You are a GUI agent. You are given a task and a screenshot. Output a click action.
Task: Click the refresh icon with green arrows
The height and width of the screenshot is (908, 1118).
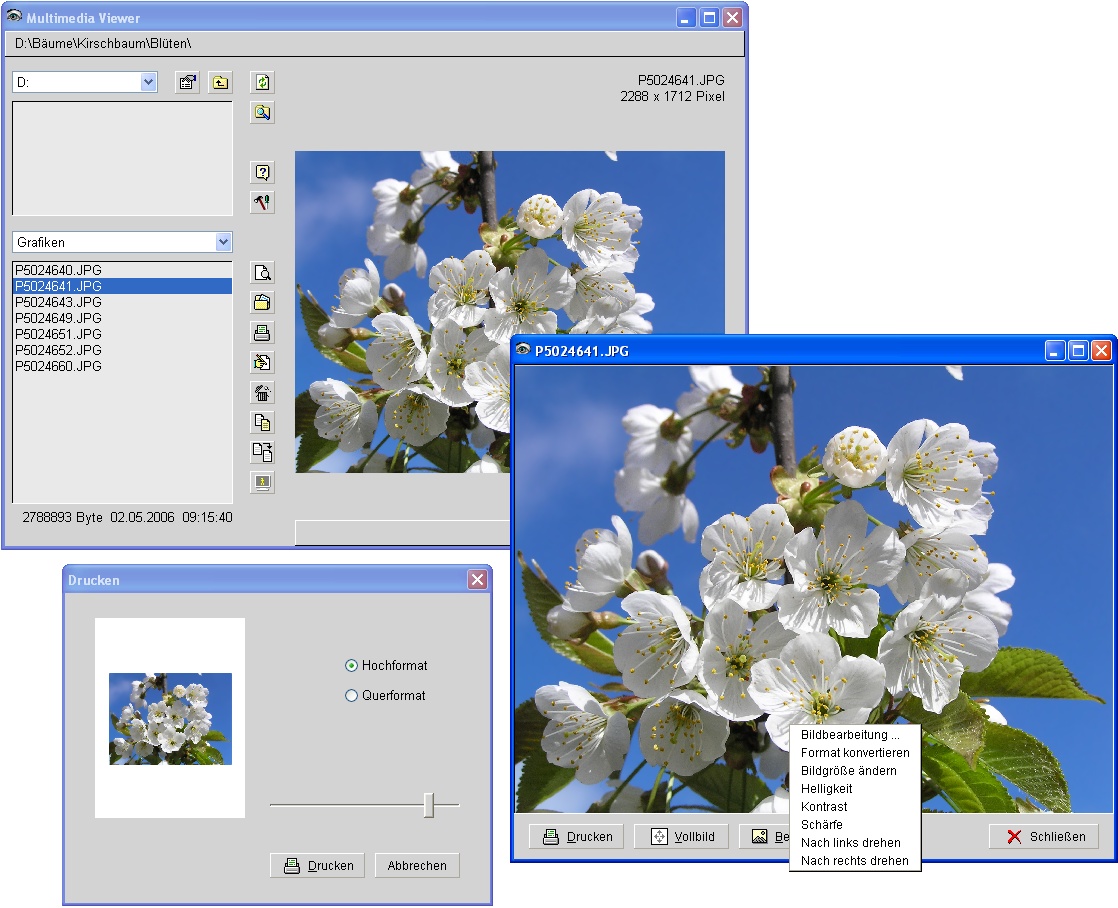262,82
